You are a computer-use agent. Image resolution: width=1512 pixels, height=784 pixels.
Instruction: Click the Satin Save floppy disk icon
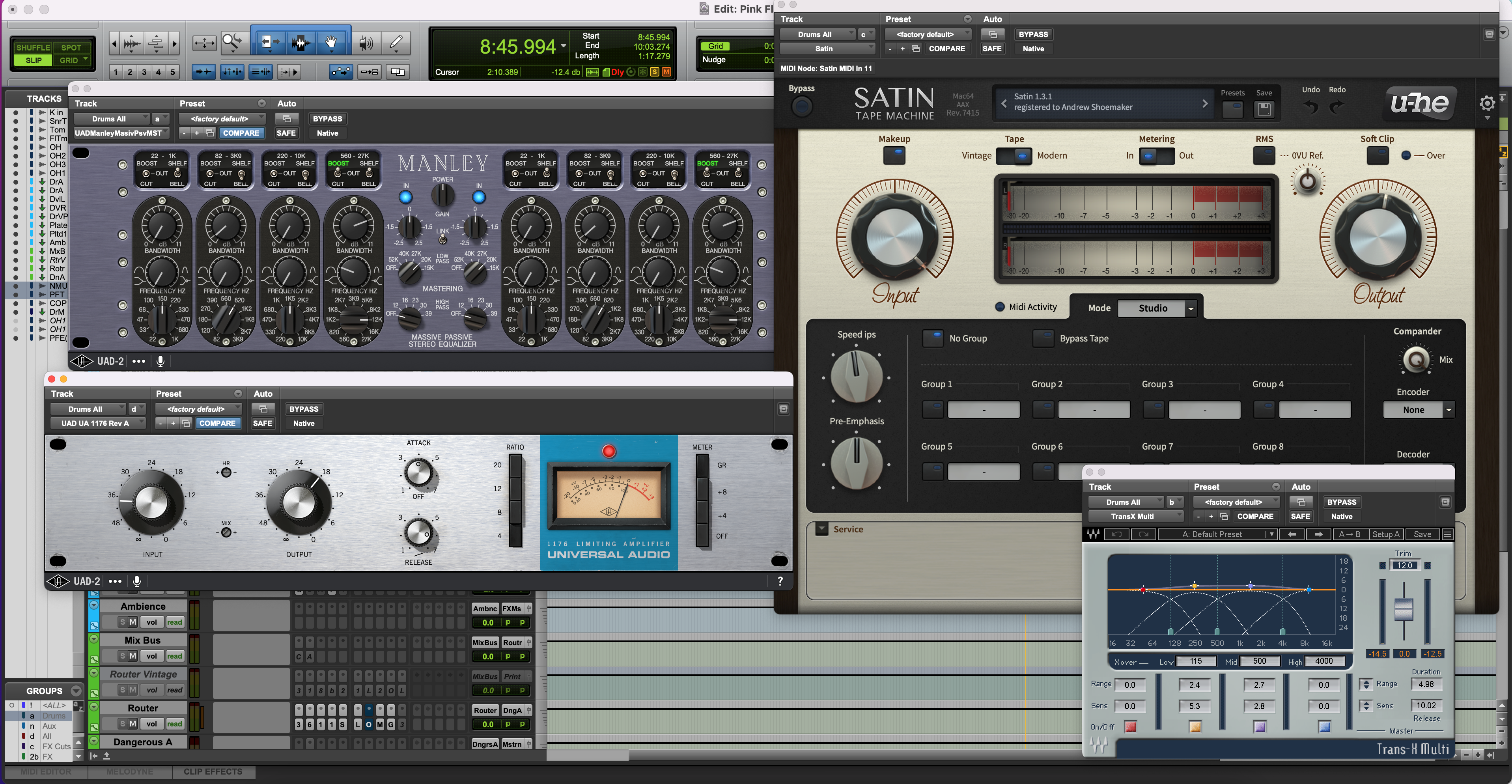tap(1264, 109)
